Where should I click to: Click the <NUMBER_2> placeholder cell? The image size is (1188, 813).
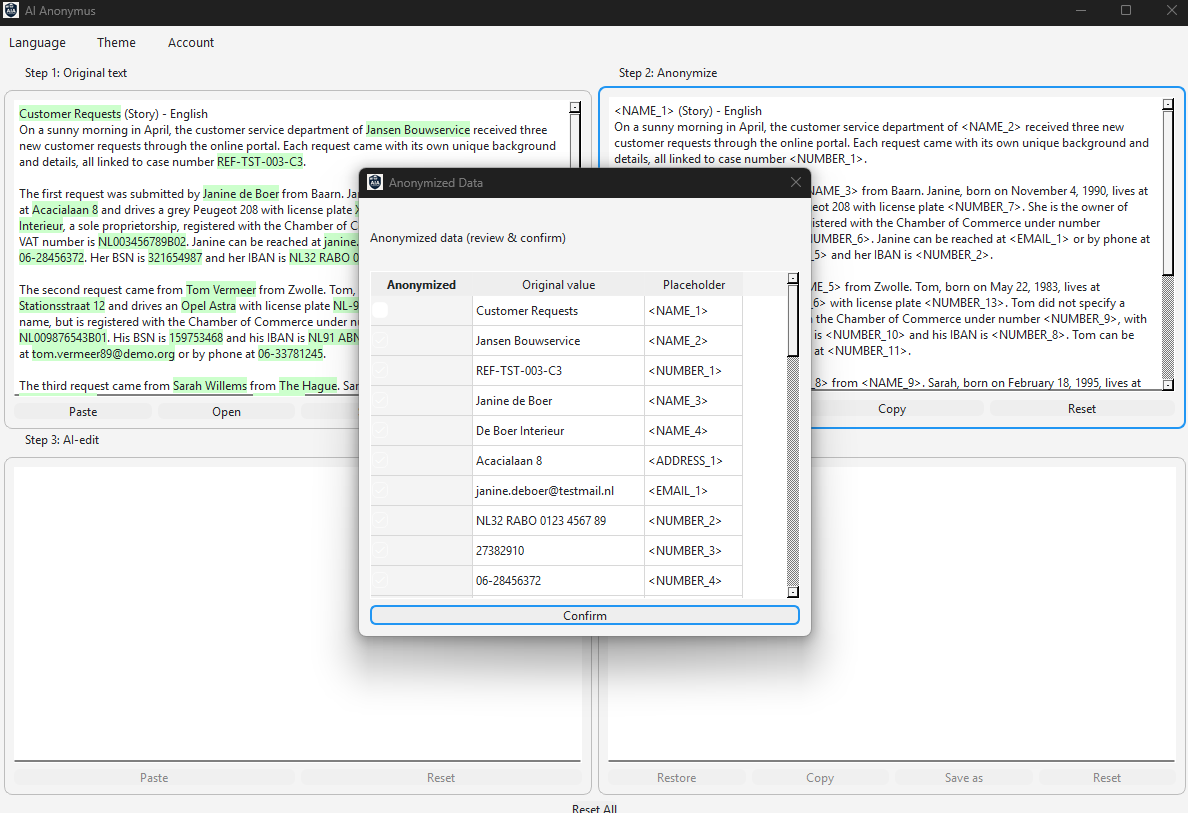click(x=693, y=521)
